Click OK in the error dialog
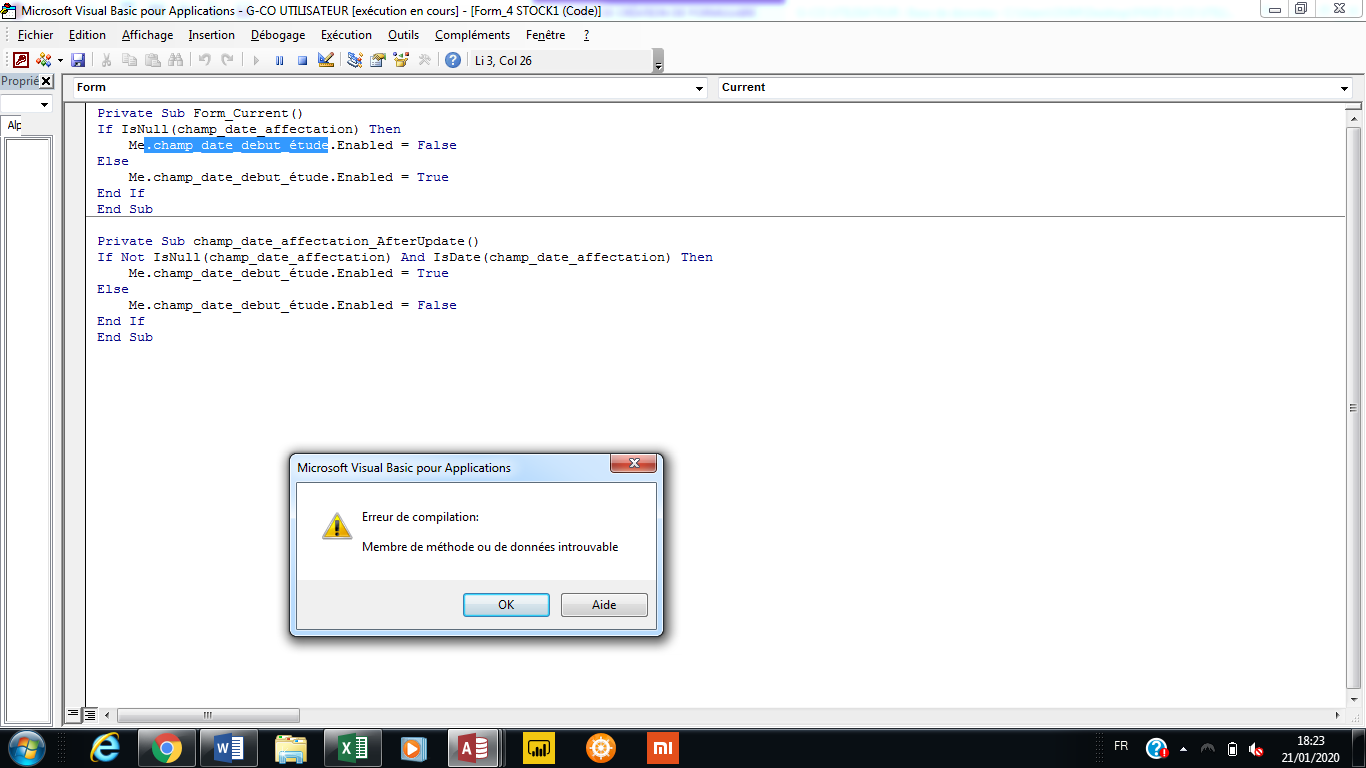The image size is (1366, 768). (x=506, y=605)
